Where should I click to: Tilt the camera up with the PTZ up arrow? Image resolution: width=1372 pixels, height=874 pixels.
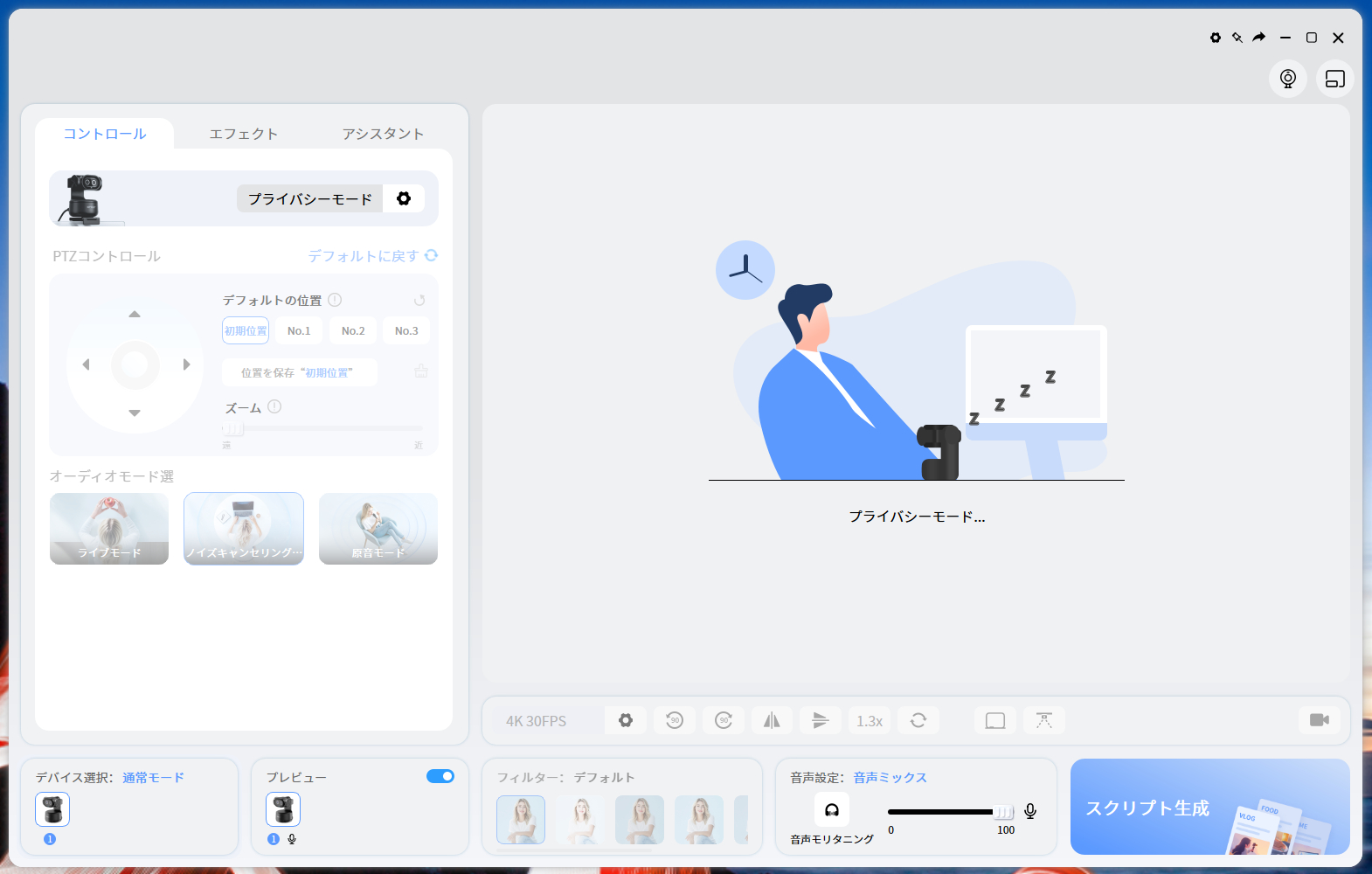pos(135,314)
